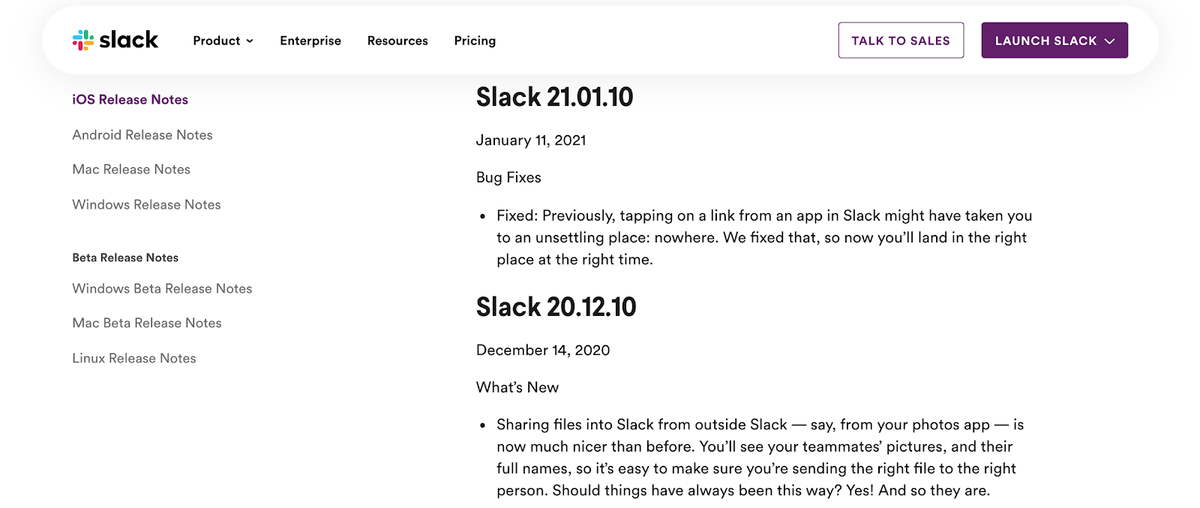Click the Beta Release Notes section label
1200x508 pixels.
(x=125, y=258)
